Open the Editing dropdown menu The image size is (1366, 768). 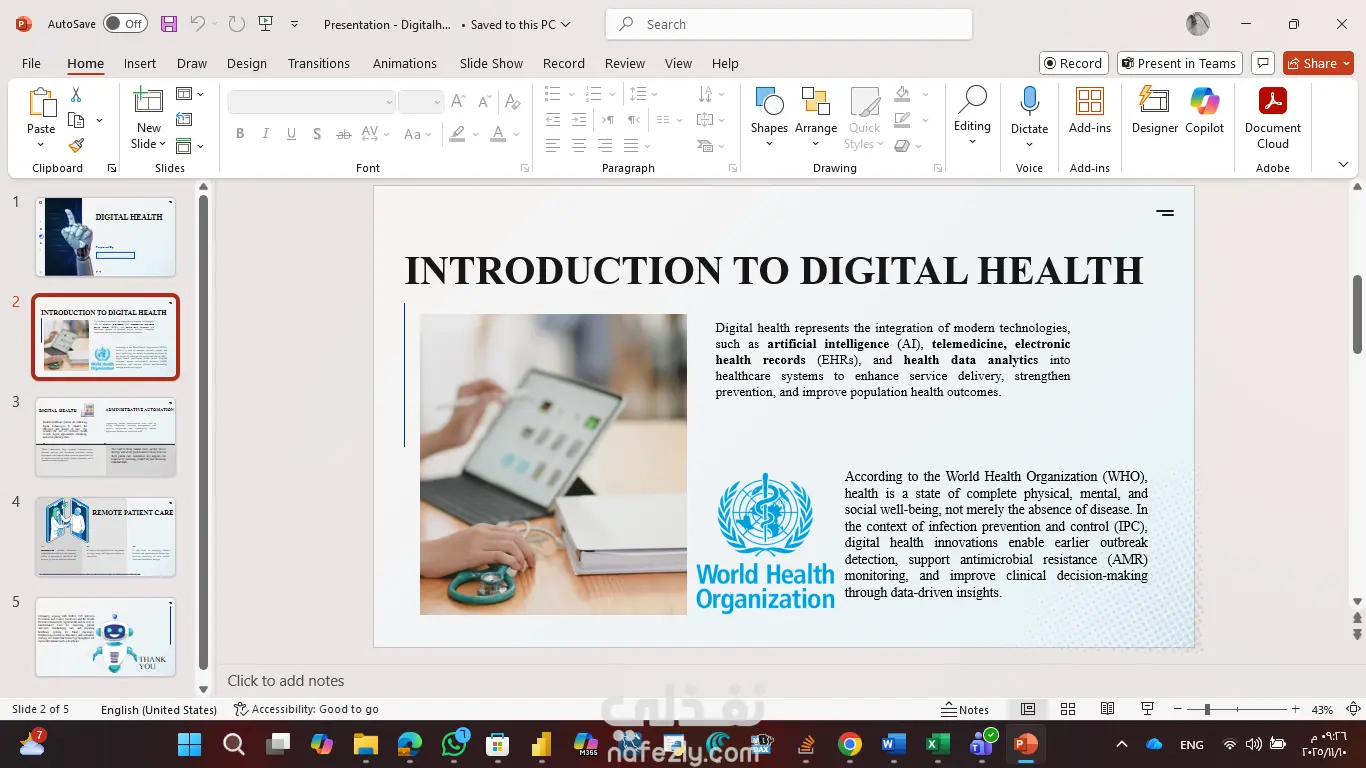[x=971, y=115]
